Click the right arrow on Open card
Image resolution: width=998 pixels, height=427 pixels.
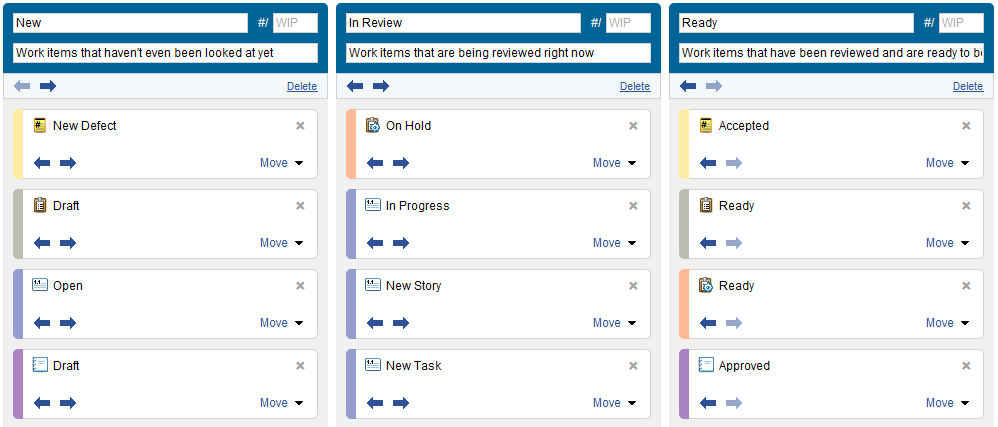click(x=68, y=323)
